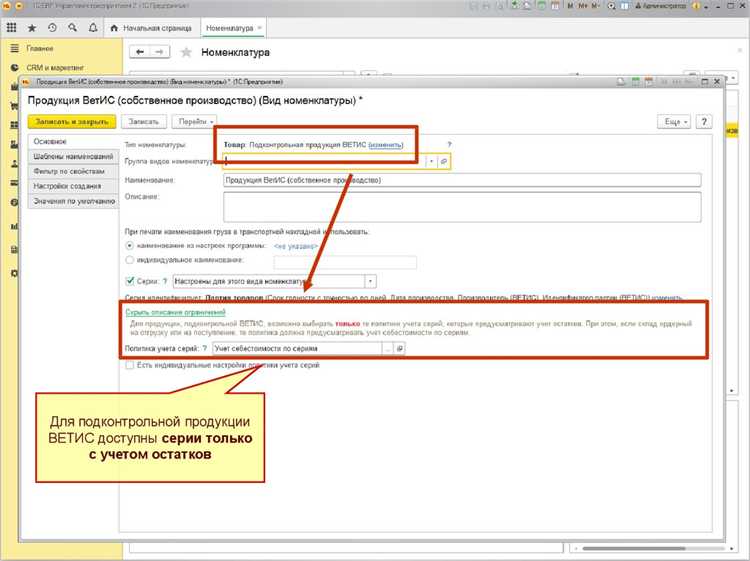Open the CRM и маркетинг section

55,67
